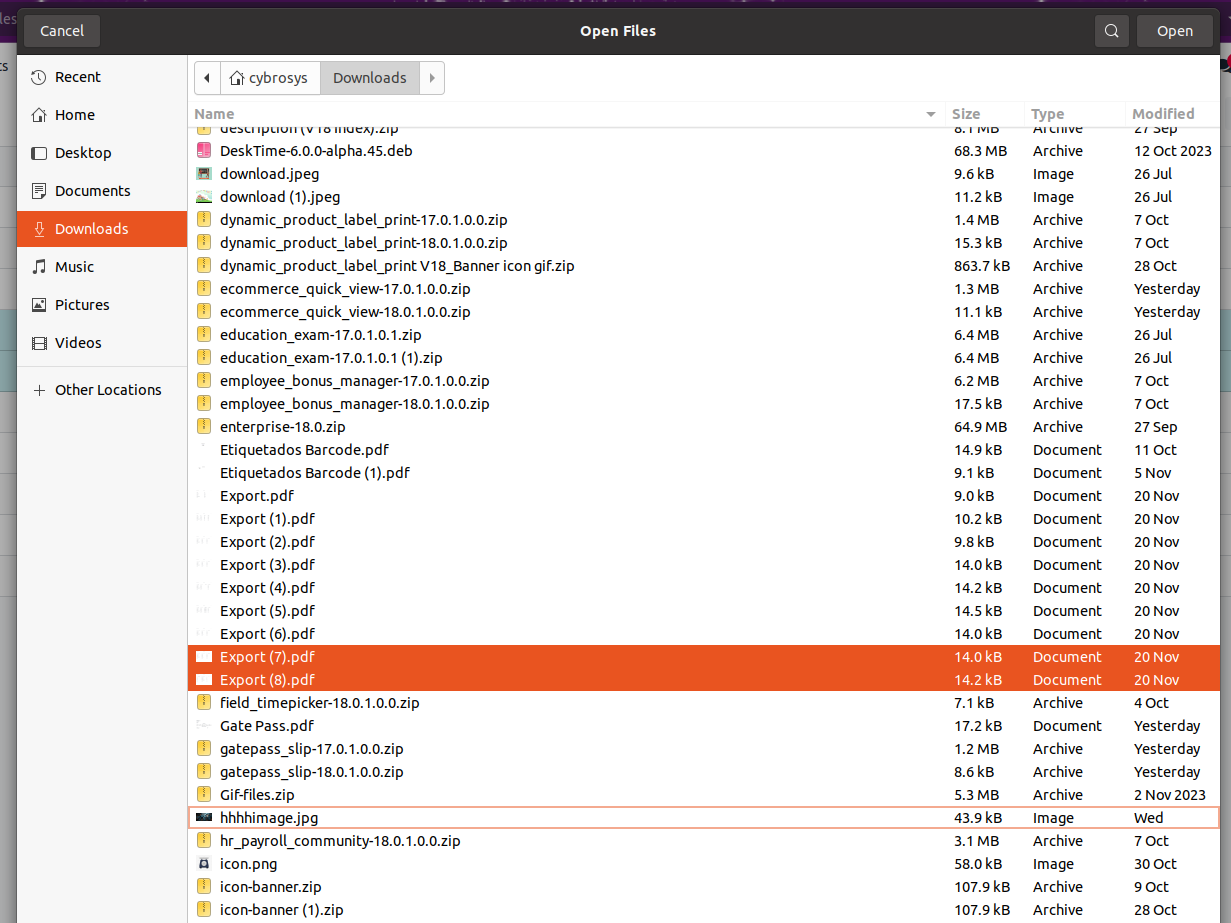The height and width of the screenshot is (923, 1231).
Task: Select Export (3).pdf in the list
Action: coord(267,565)
